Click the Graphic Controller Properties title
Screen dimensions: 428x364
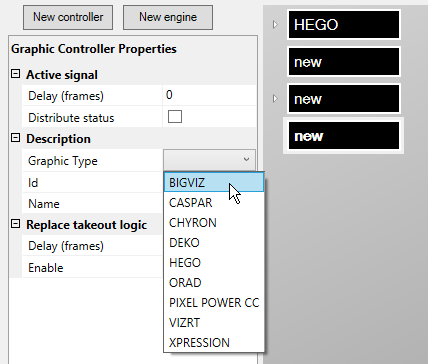94,49
